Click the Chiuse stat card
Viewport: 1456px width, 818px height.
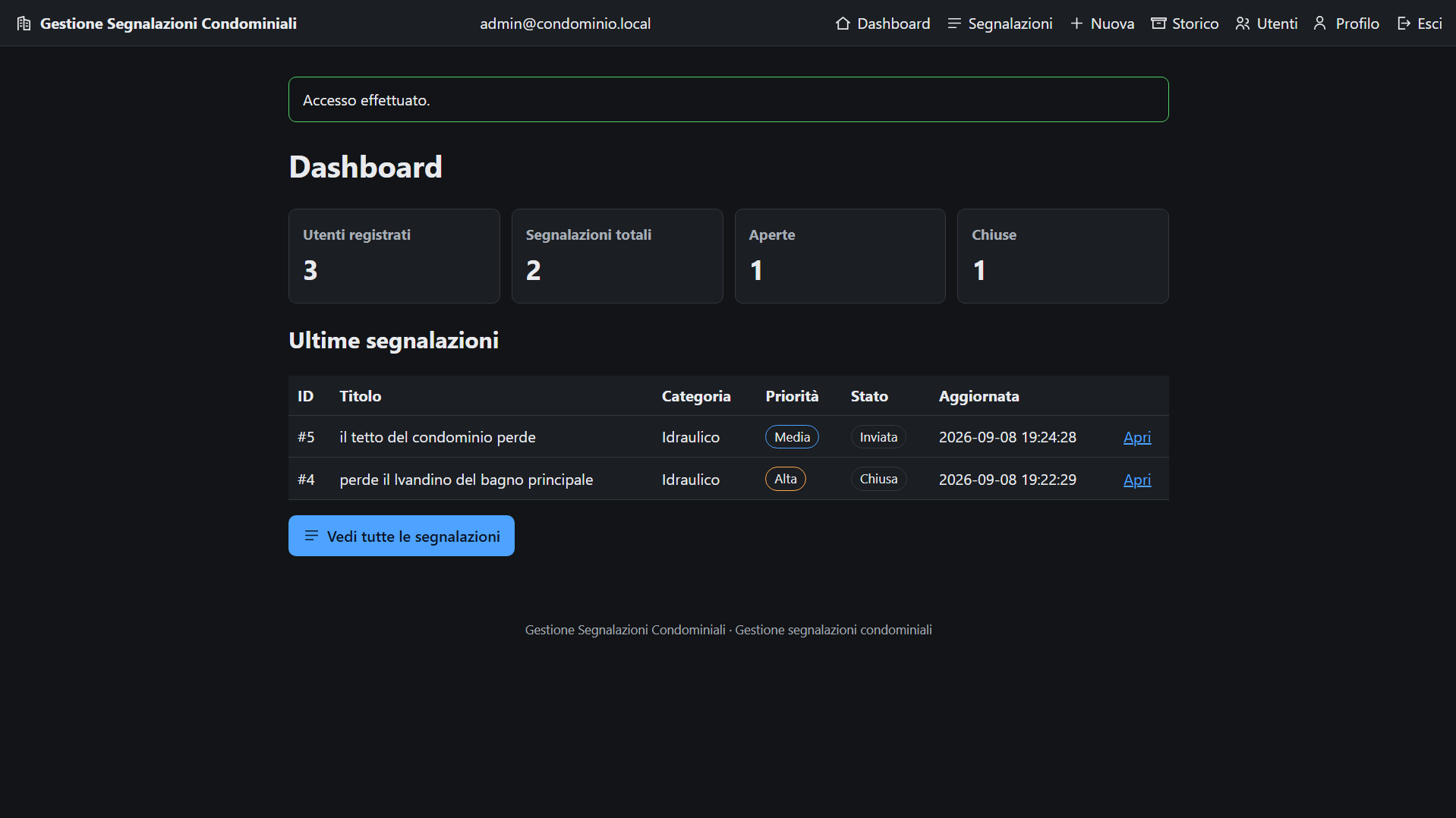click(1063, 256)
